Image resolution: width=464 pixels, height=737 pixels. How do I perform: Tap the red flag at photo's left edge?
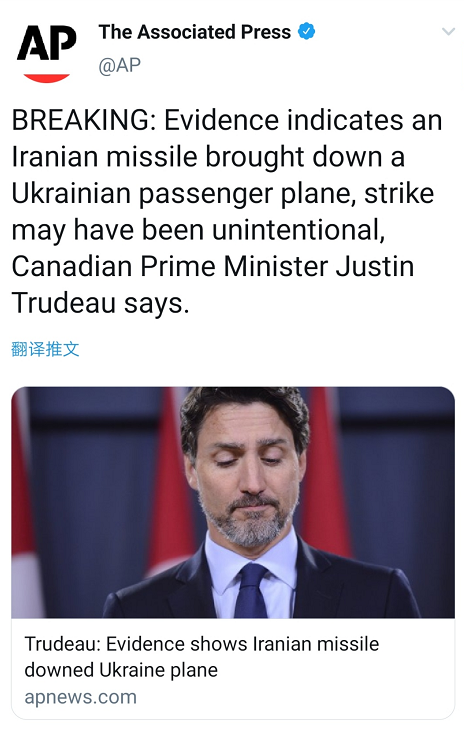coord(21,503)
